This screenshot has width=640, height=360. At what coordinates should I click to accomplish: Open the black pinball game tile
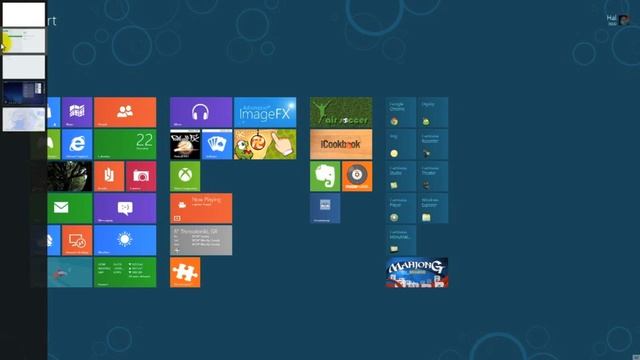click(x=185, y=144)
